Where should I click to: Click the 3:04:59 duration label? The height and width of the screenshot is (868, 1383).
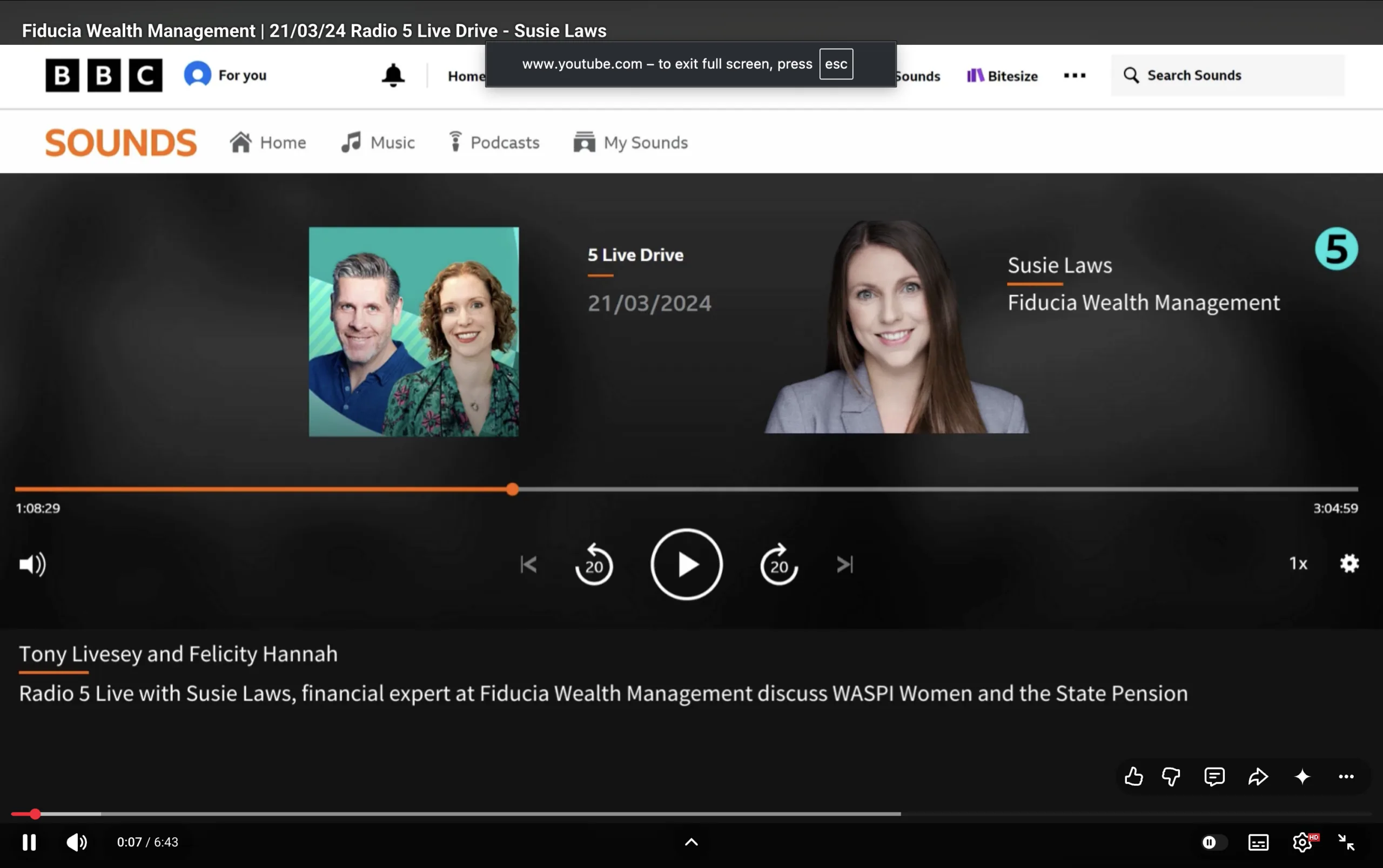[x=1335, y=509]
